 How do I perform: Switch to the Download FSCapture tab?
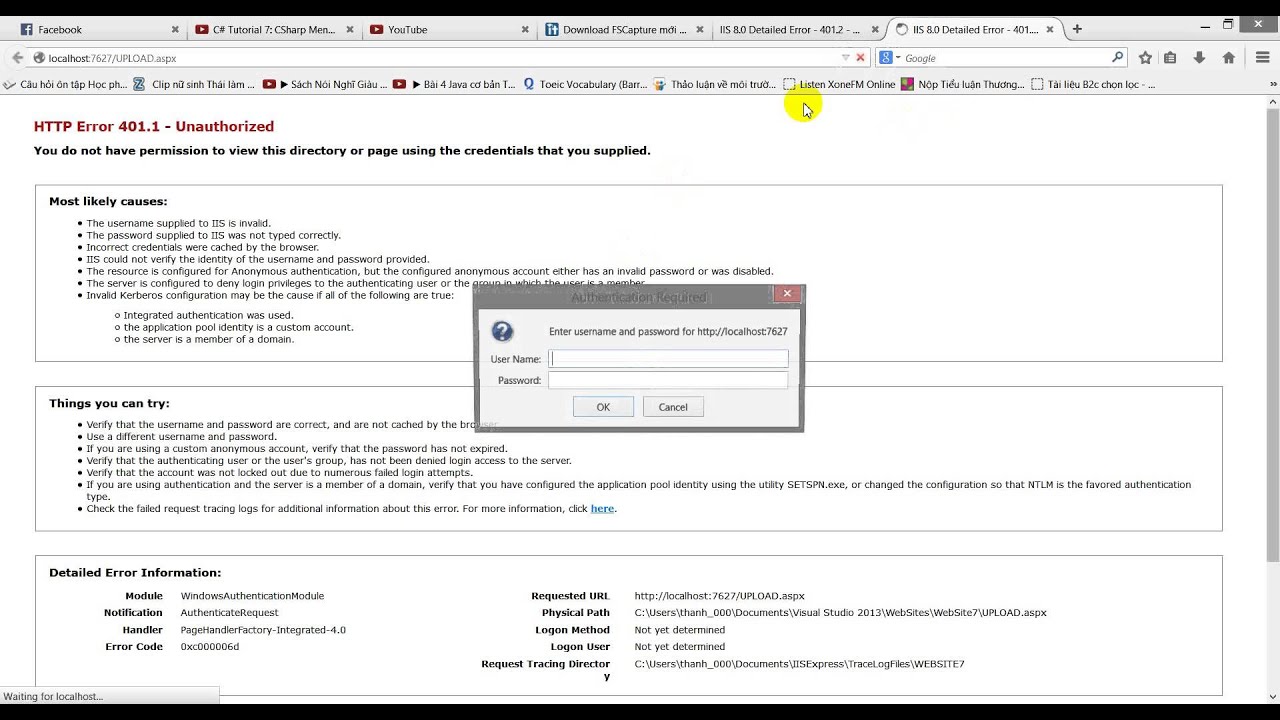tap(621, 30)
